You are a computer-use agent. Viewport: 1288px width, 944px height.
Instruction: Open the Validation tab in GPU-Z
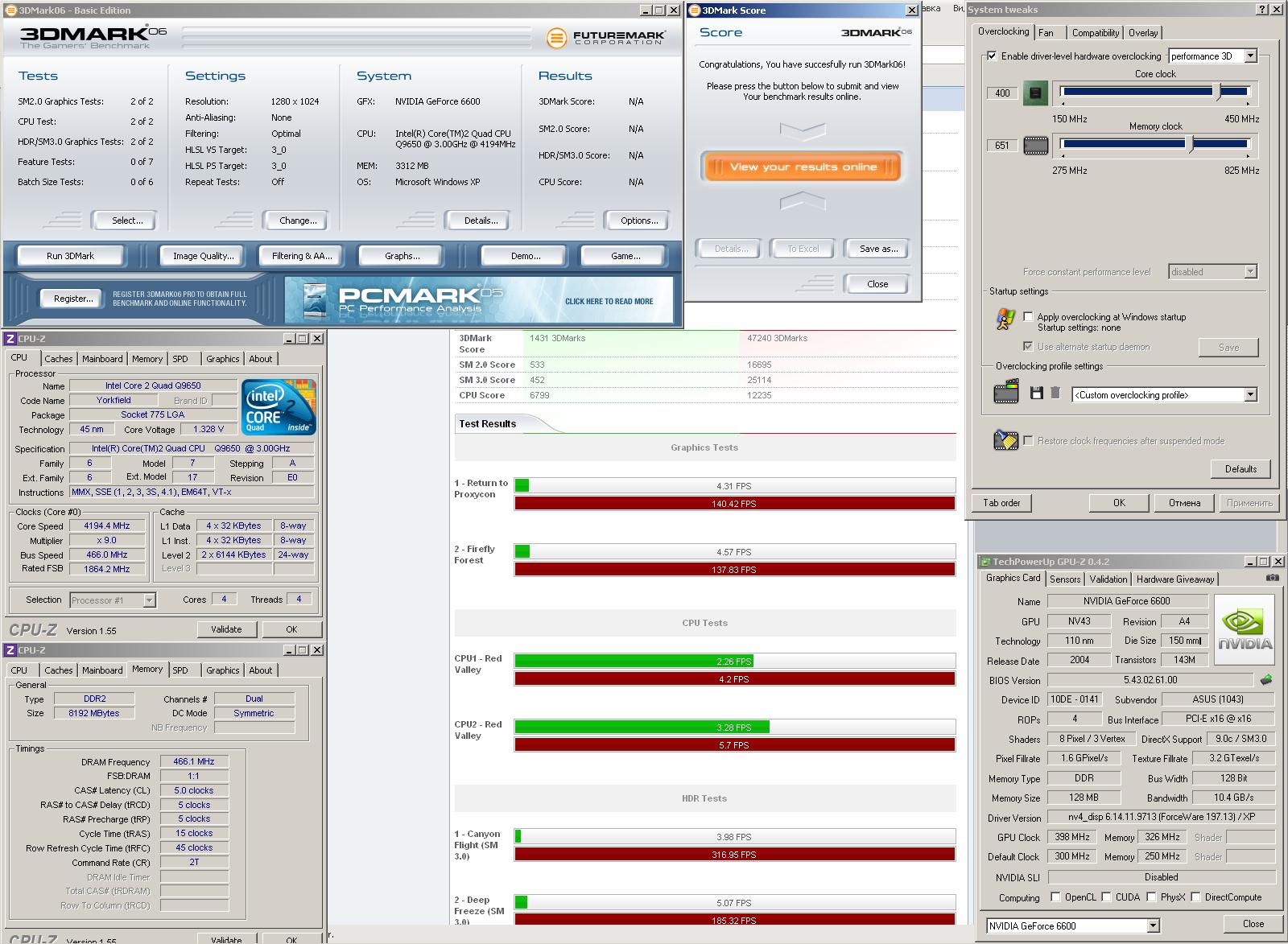(x=1108, y=579)
